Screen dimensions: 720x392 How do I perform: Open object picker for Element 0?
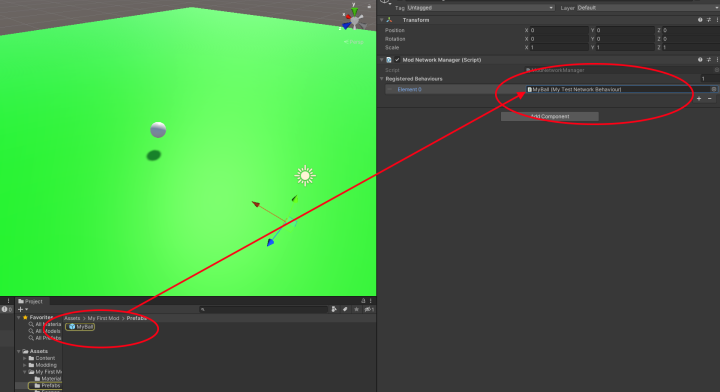[714, 90]
